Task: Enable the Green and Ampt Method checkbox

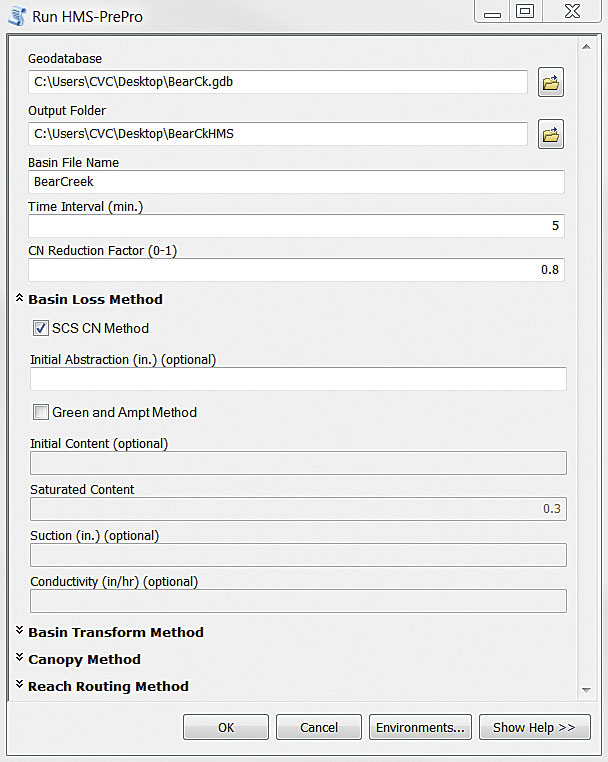Action: [x=41, y=412]
